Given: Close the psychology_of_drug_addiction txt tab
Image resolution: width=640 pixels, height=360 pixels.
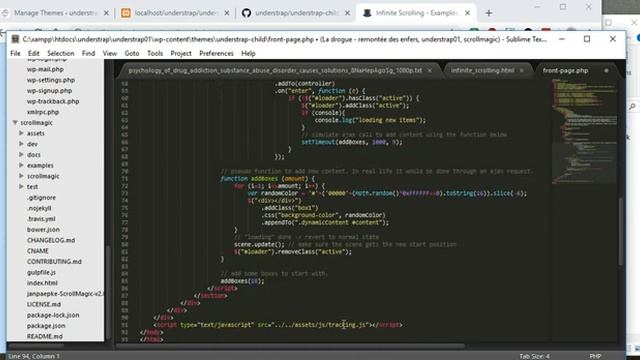Looking at the screenshot, I should coord(430,71).
